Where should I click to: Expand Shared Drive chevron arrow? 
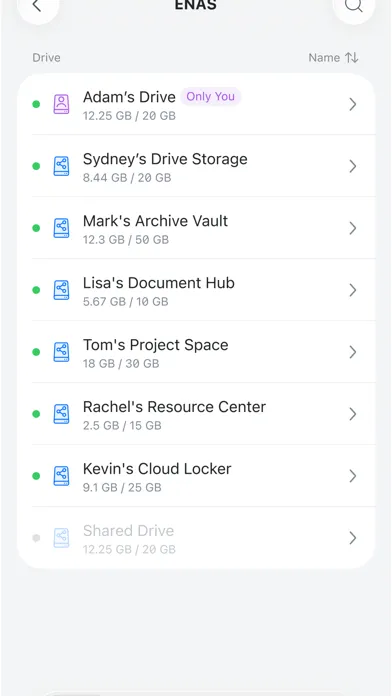pos(353,538)
